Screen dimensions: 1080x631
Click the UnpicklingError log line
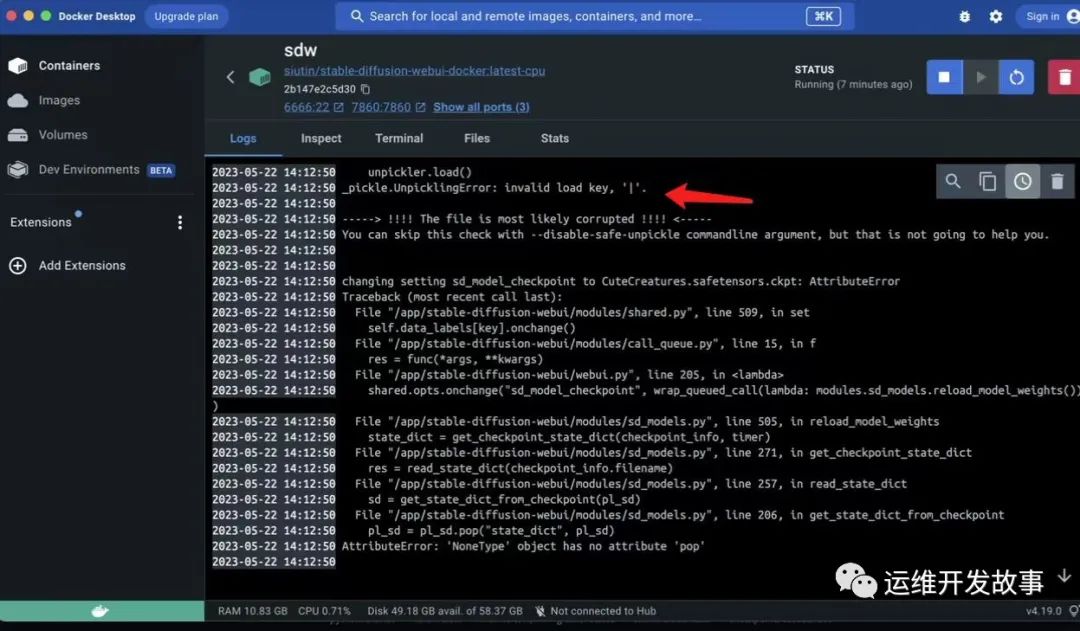click(x=495, y=188)
